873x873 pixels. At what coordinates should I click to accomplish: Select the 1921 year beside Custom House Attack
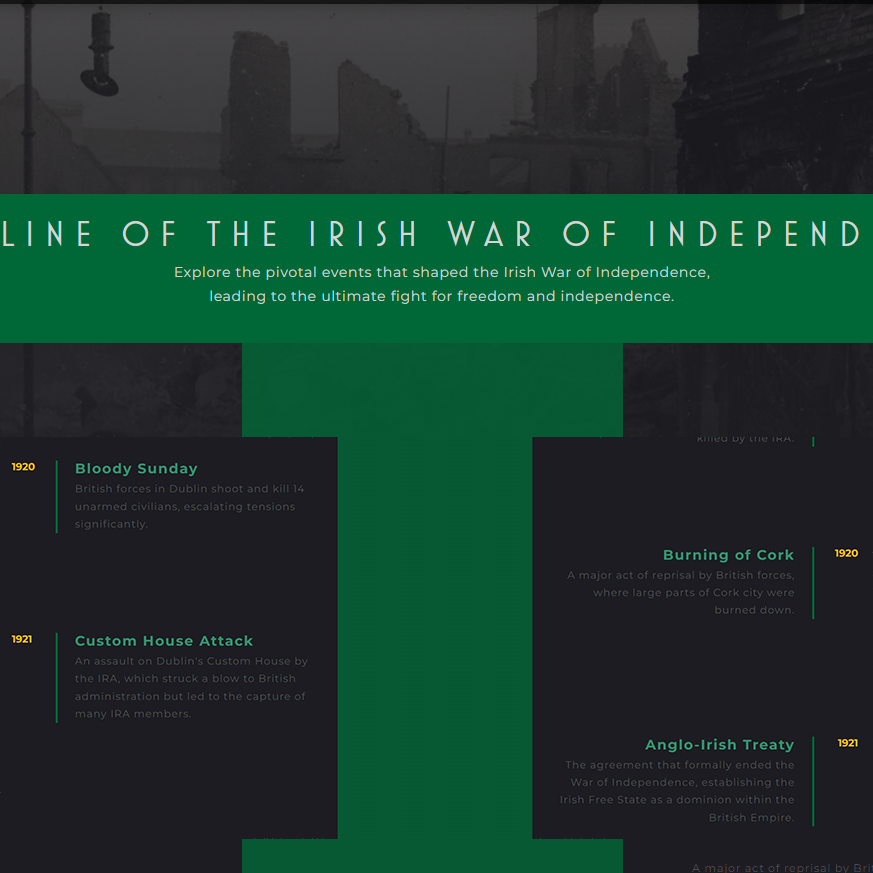(x=22, y=639)
